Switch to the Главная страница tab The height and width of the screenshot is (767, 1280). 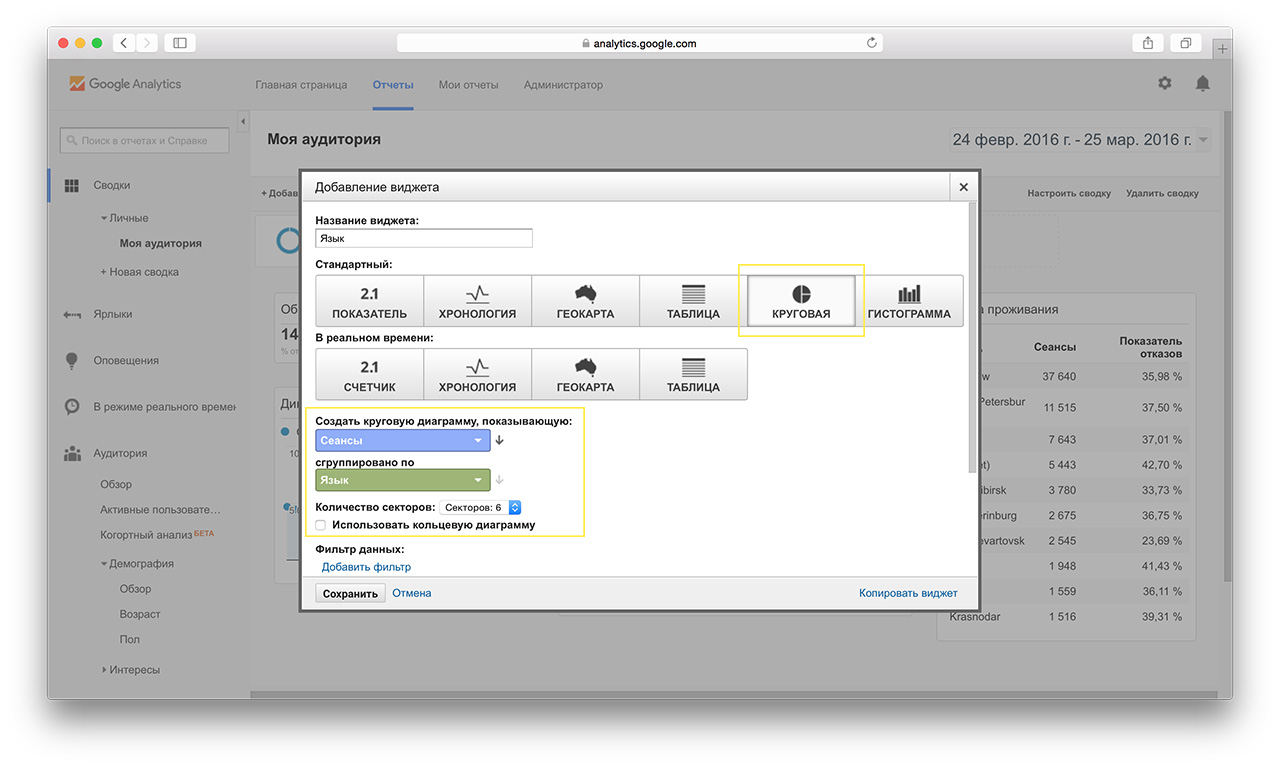(301, 85)
